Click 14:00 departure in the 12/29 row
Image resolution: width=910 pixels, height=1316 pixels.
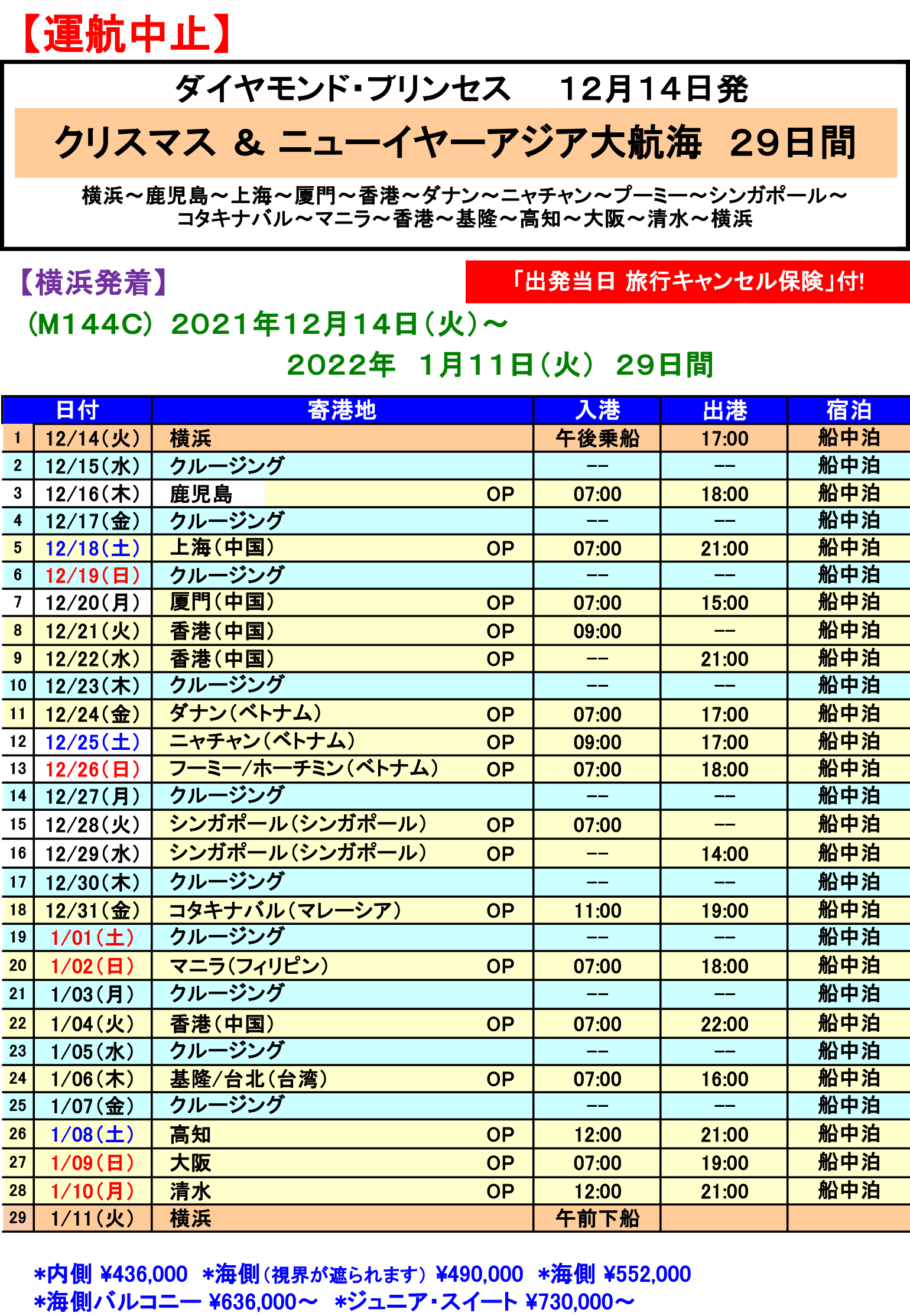724,854
